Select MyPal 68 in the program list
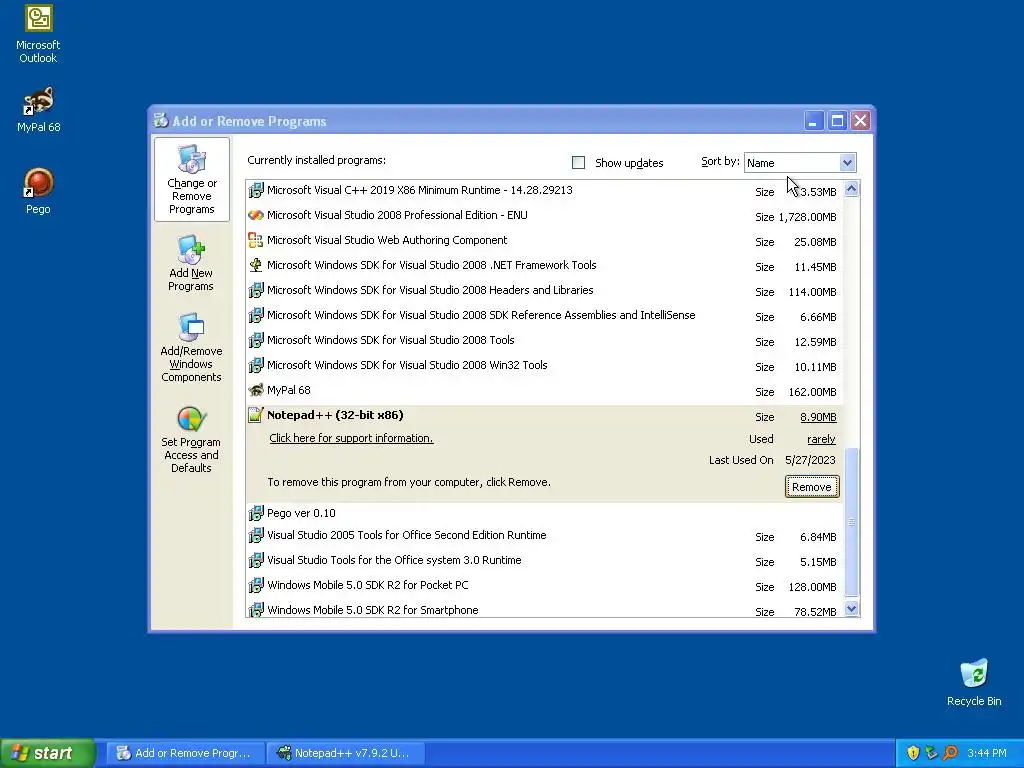1024x768 pixels. [x=545, y=391]
